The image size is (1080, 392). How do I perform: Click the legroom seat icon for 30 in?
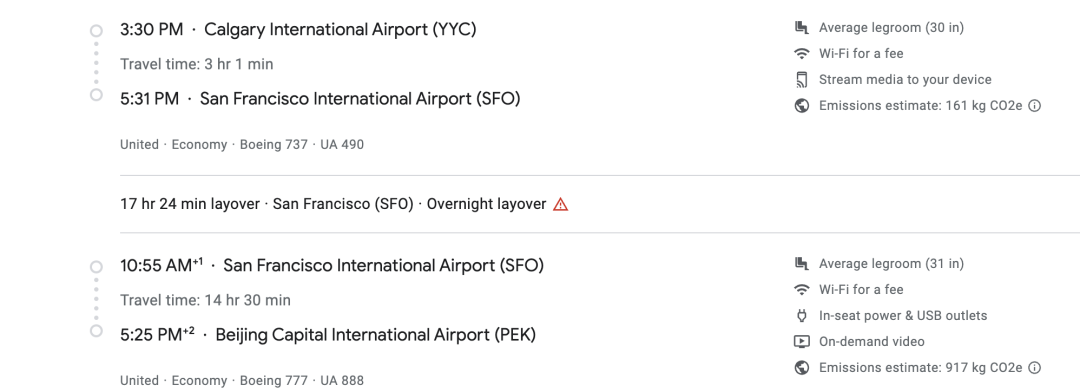[801, 28]
